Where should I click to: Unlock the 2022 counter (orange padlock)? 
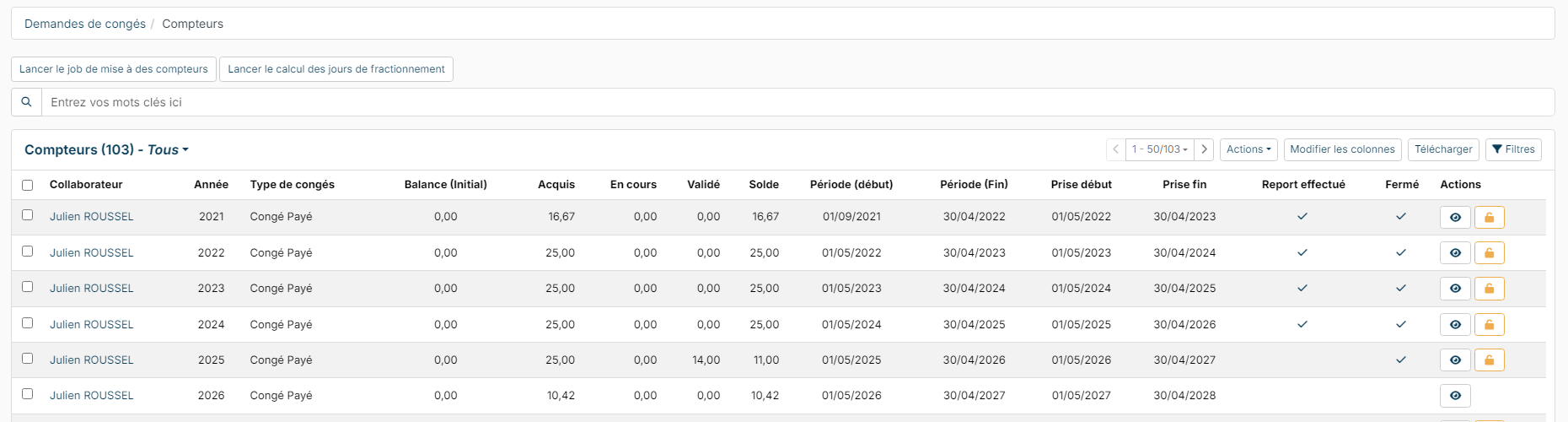(1489, 252)
